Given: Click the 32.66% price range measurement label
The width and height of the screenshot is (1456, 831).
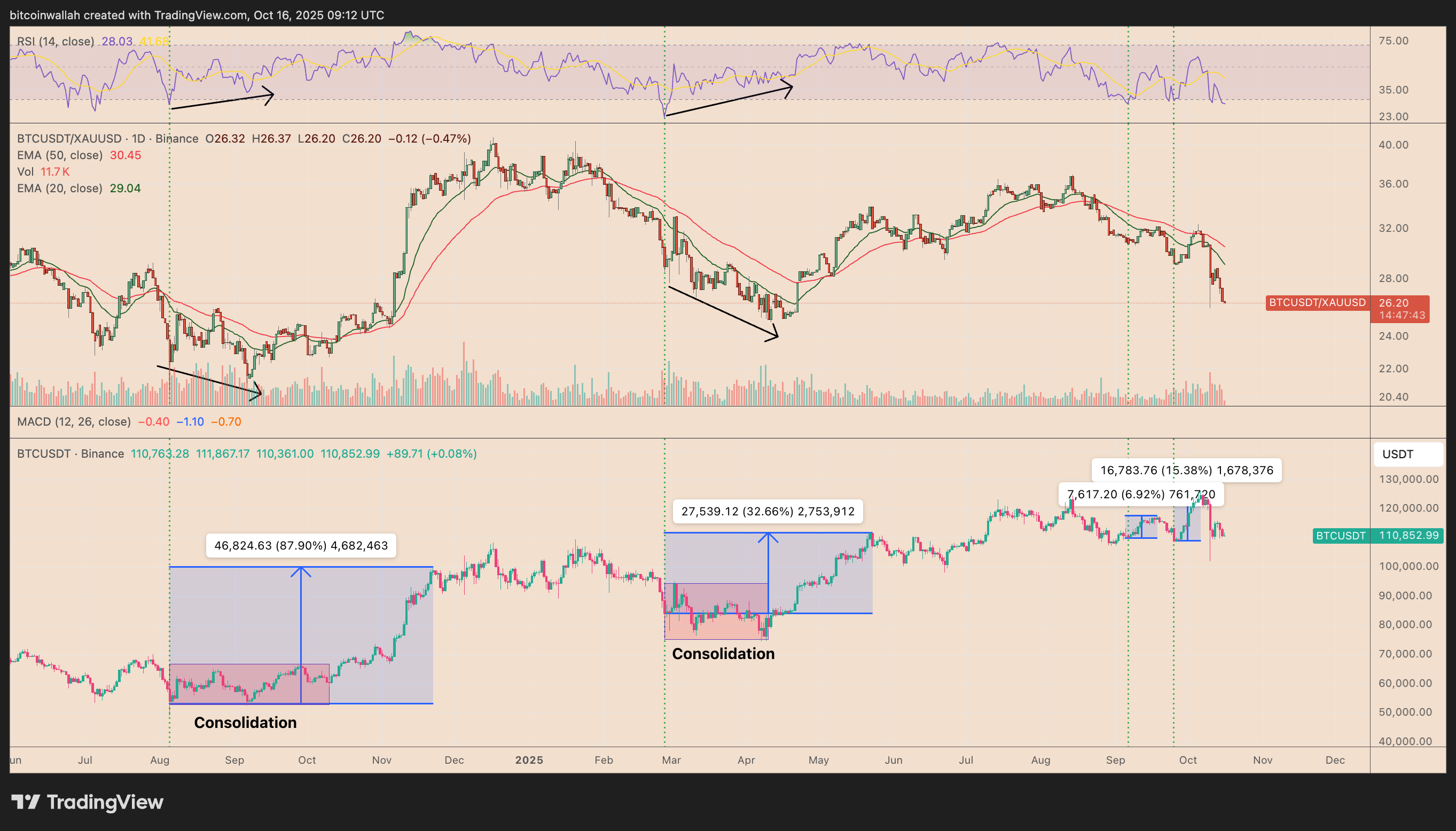Looking at the screenshot, I should (x=768, y=512).
